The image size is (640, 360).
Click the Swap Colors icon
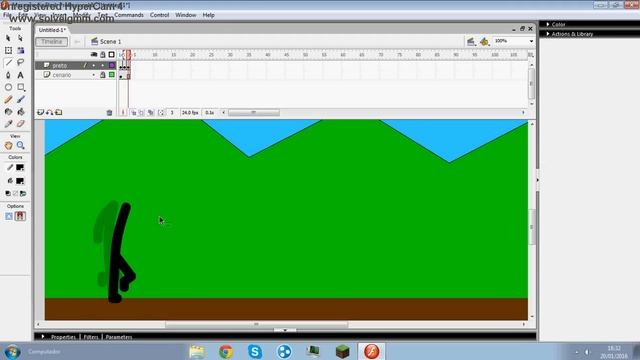(x=23, y=193)
